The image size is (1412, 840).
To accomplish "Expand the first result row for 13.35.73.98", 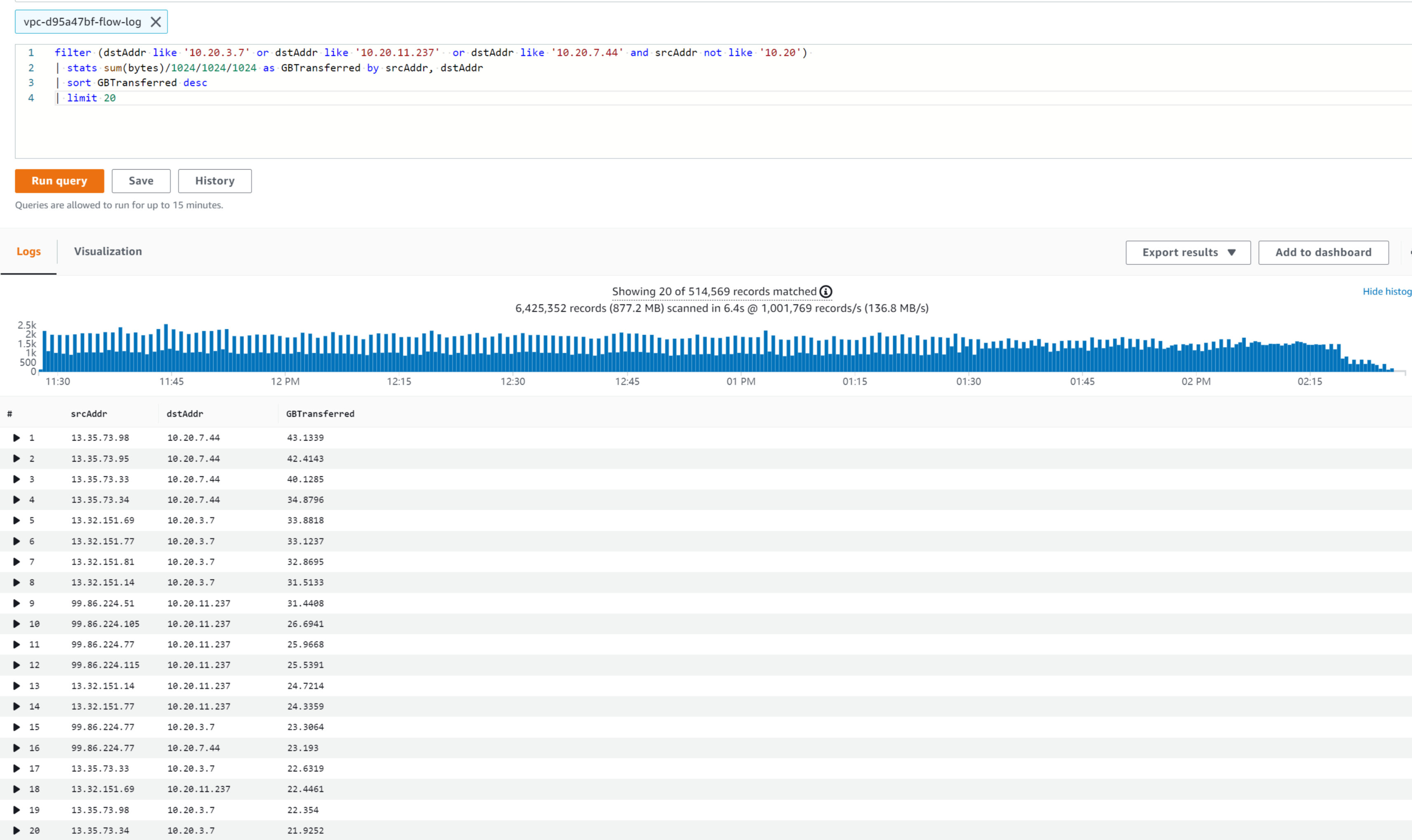I will [16, 438].
